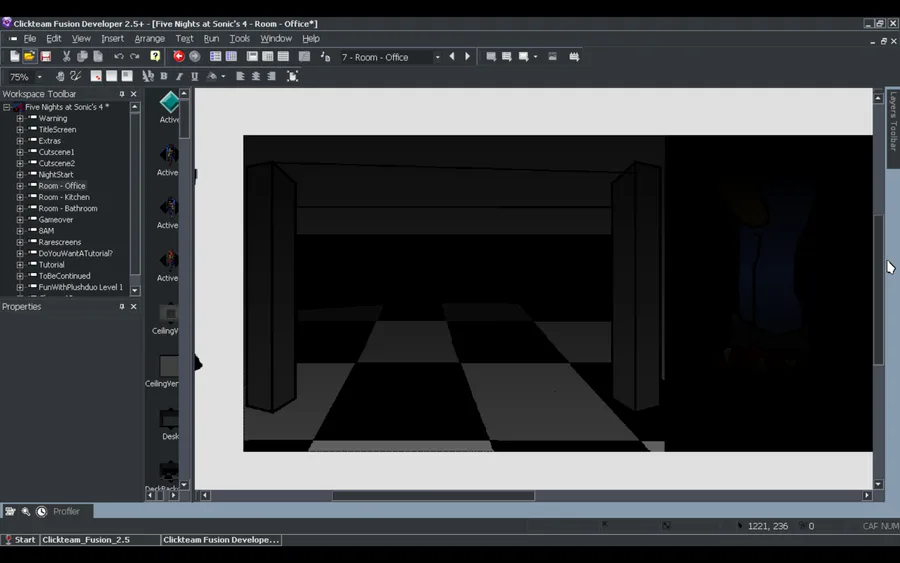
Task: Open the Tools menu
Action: coord(239,38)
